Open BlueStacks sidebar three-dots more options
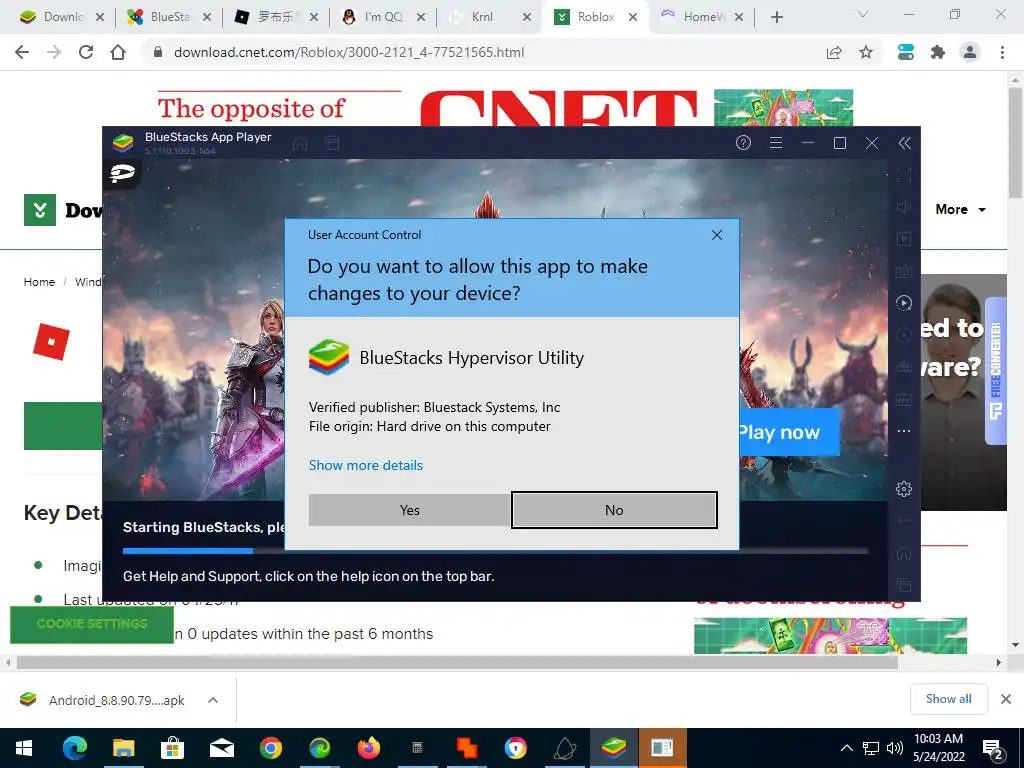This screenshot has width=1024, height=768. (904, 431)
